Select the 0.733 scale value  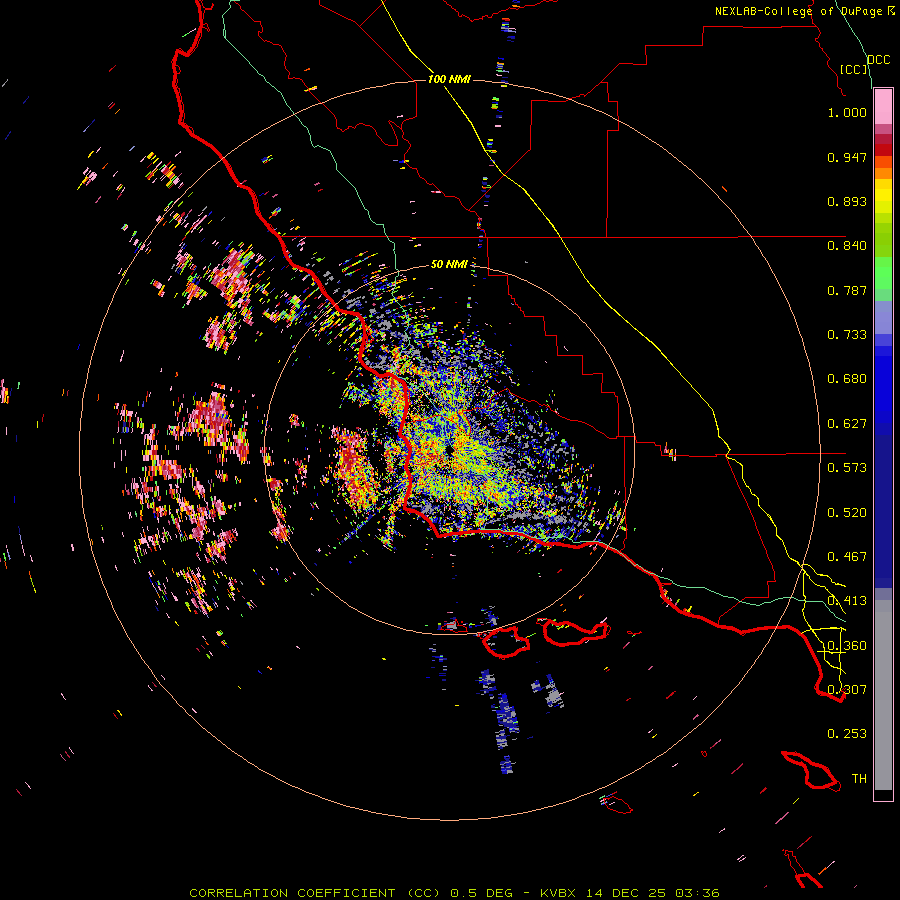pyautogui.click(x=847, y=335)
